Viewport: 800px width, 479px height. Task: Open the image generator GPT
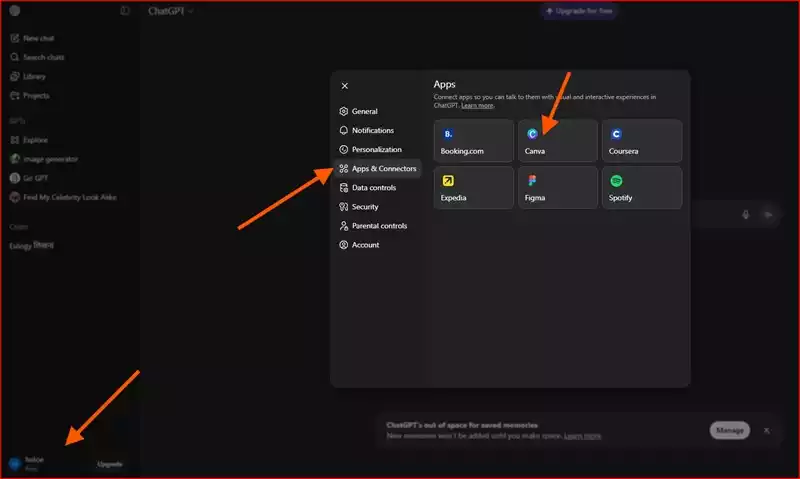(x=50, y=159)
